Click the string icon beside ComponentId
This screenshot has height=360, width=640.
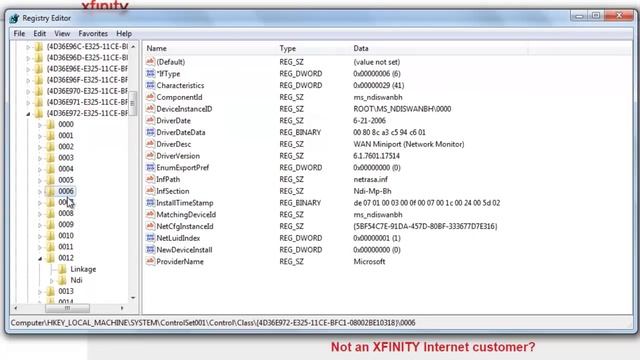pos(151,97)
